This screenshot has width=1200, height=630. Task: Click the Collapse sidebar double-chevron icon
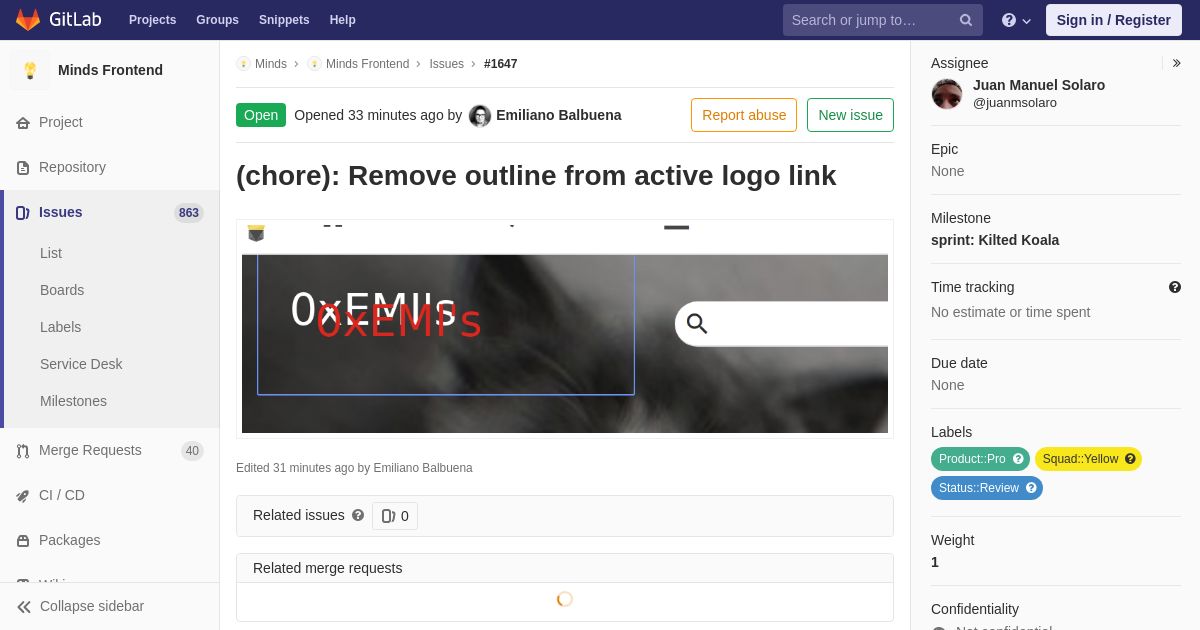point(24,607)
